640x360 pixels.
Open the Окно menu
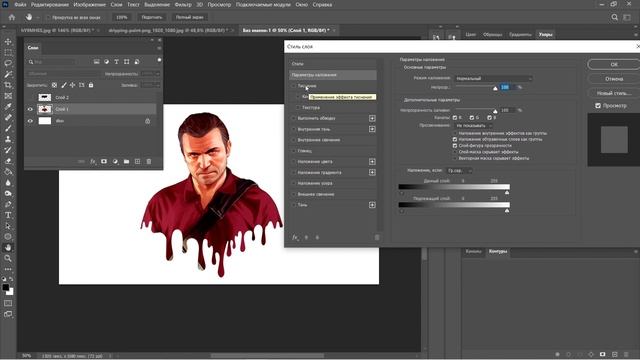point(302,5)
